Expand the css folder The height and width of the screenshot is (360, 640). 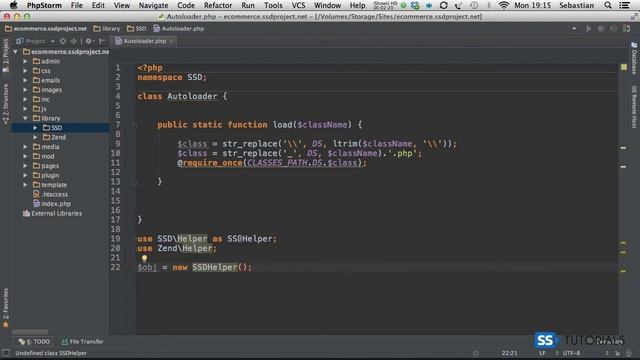tap(25, 71)
